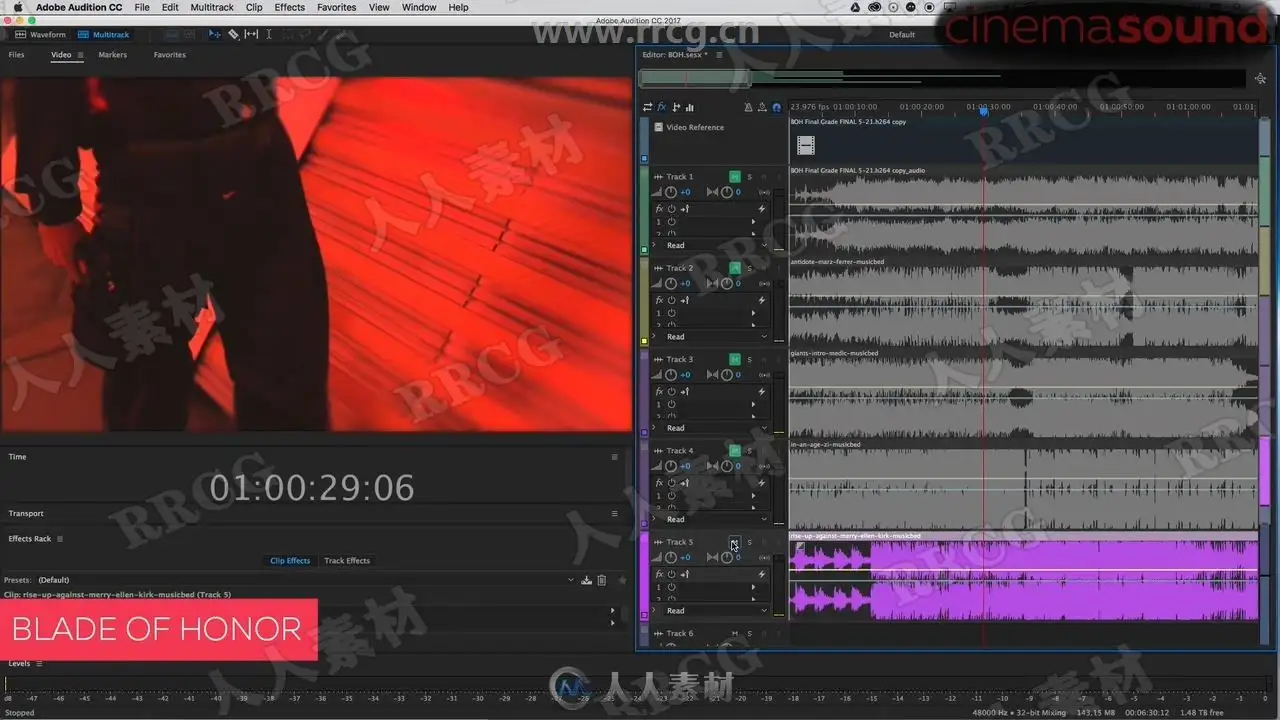This screenshot has height=720, width=1280.
Task: Save the effects rack preset
Action: [586, 580]
